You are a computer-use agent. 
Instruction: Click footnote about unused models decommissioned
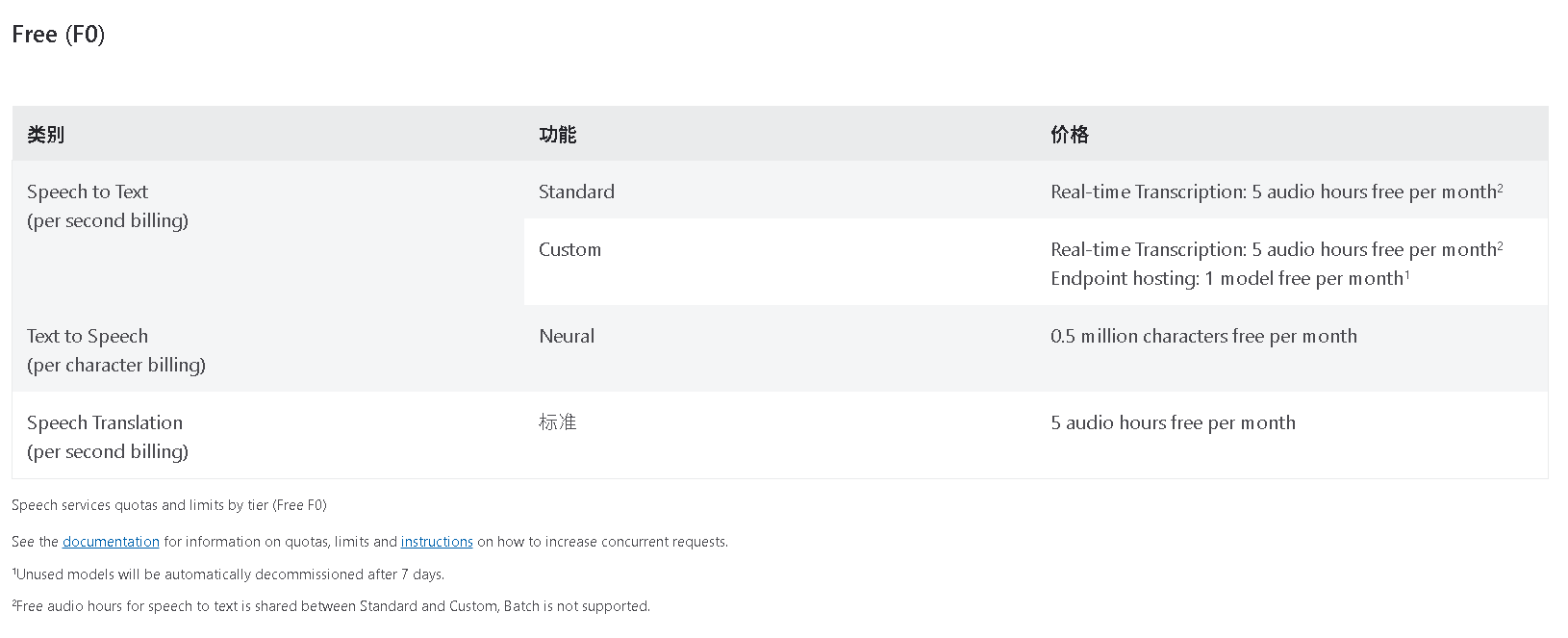tap(228, 574)
